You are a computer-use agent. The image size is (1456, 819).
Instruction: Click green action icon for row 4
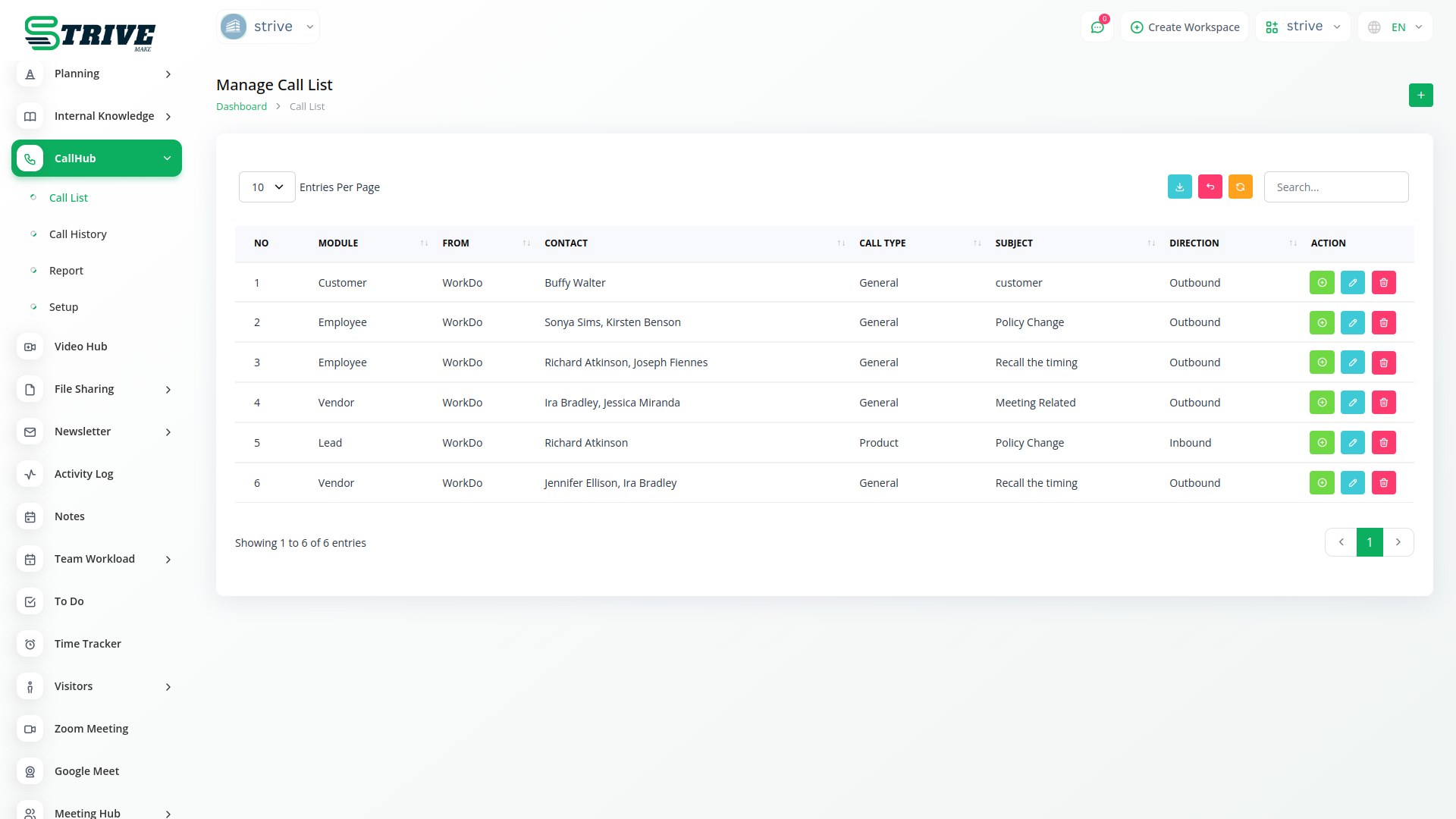click(x=1321, y=403)
